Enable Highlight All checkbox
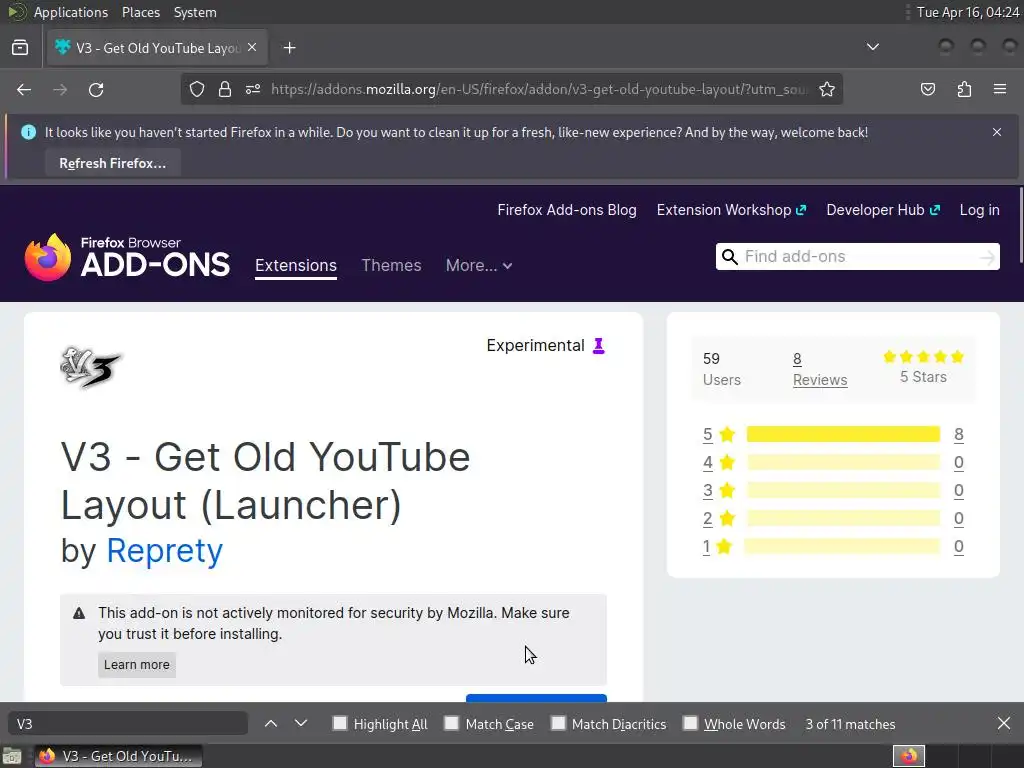 coord(340,723)
